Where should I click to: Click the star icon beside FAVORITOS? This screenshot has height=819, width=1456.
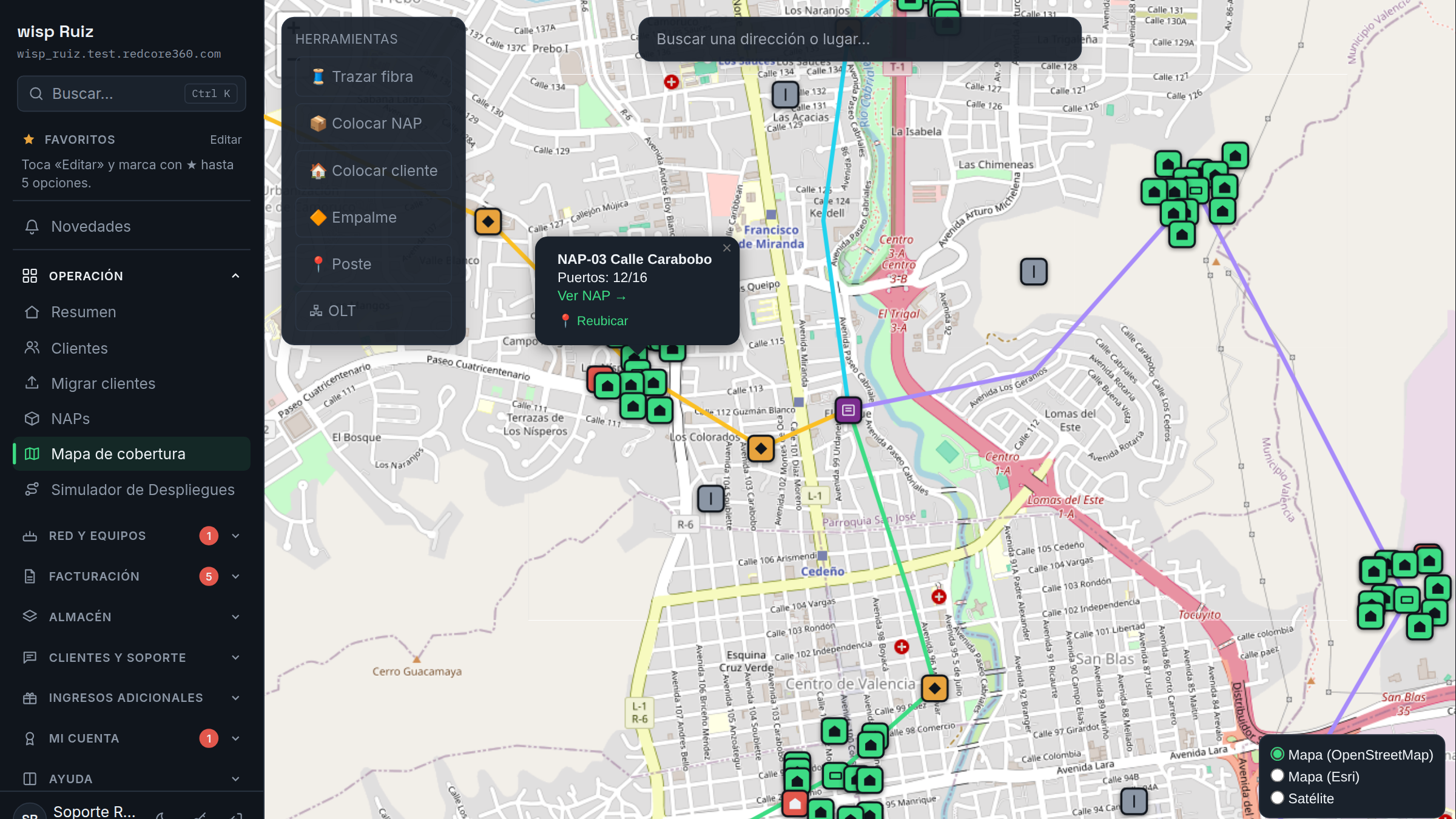point(29,140)
